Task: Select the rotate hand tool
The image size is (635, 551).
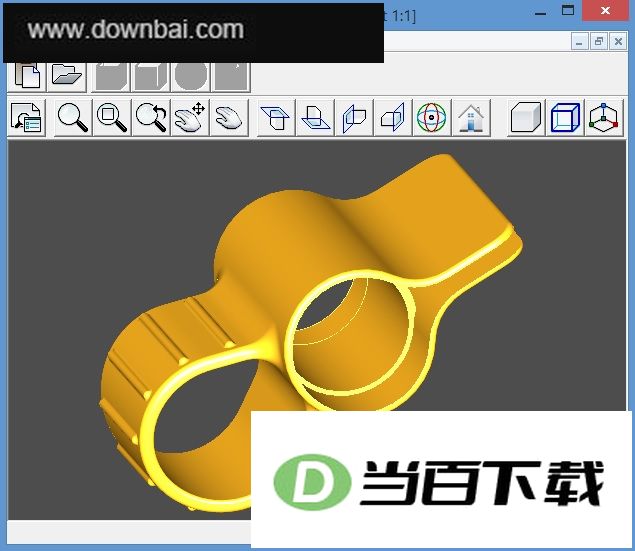Action: tap(229, 118)
